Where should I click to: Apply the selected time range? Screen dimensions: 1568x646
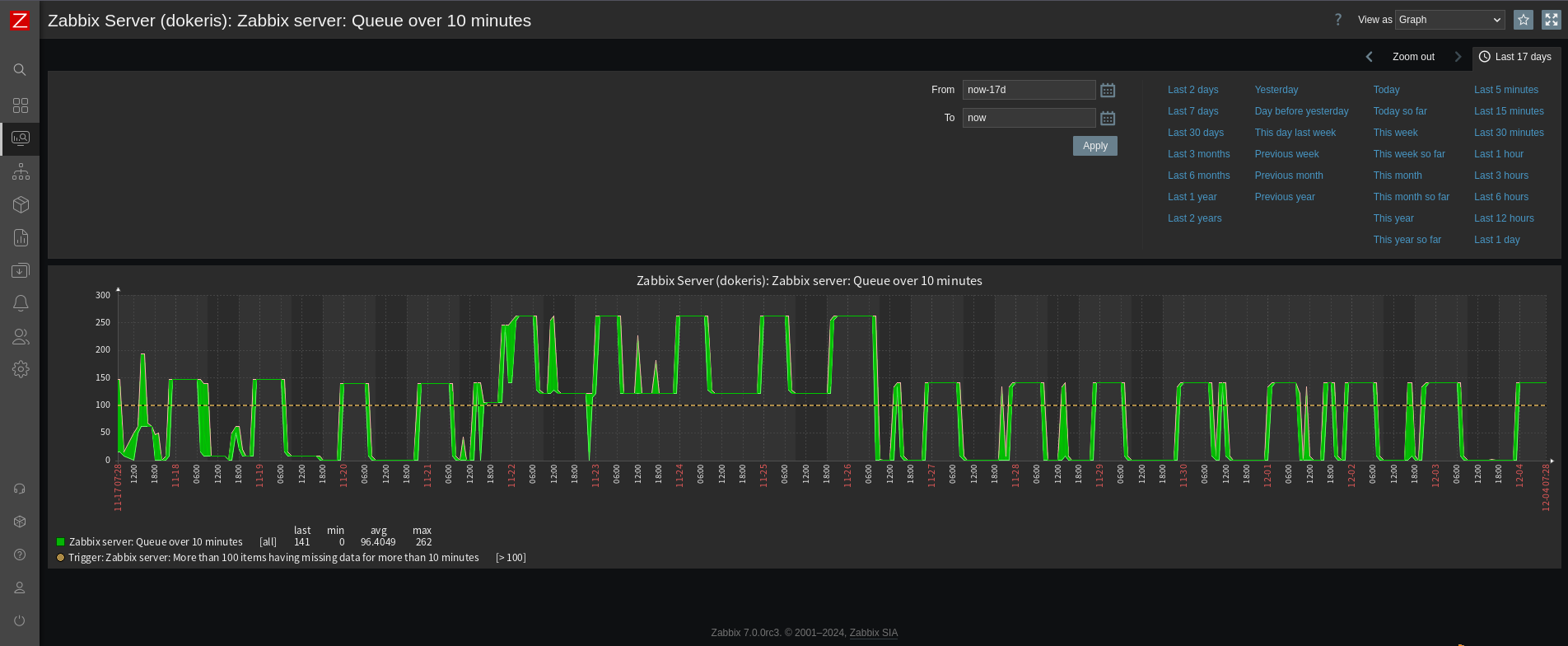tap(1094, 146)
